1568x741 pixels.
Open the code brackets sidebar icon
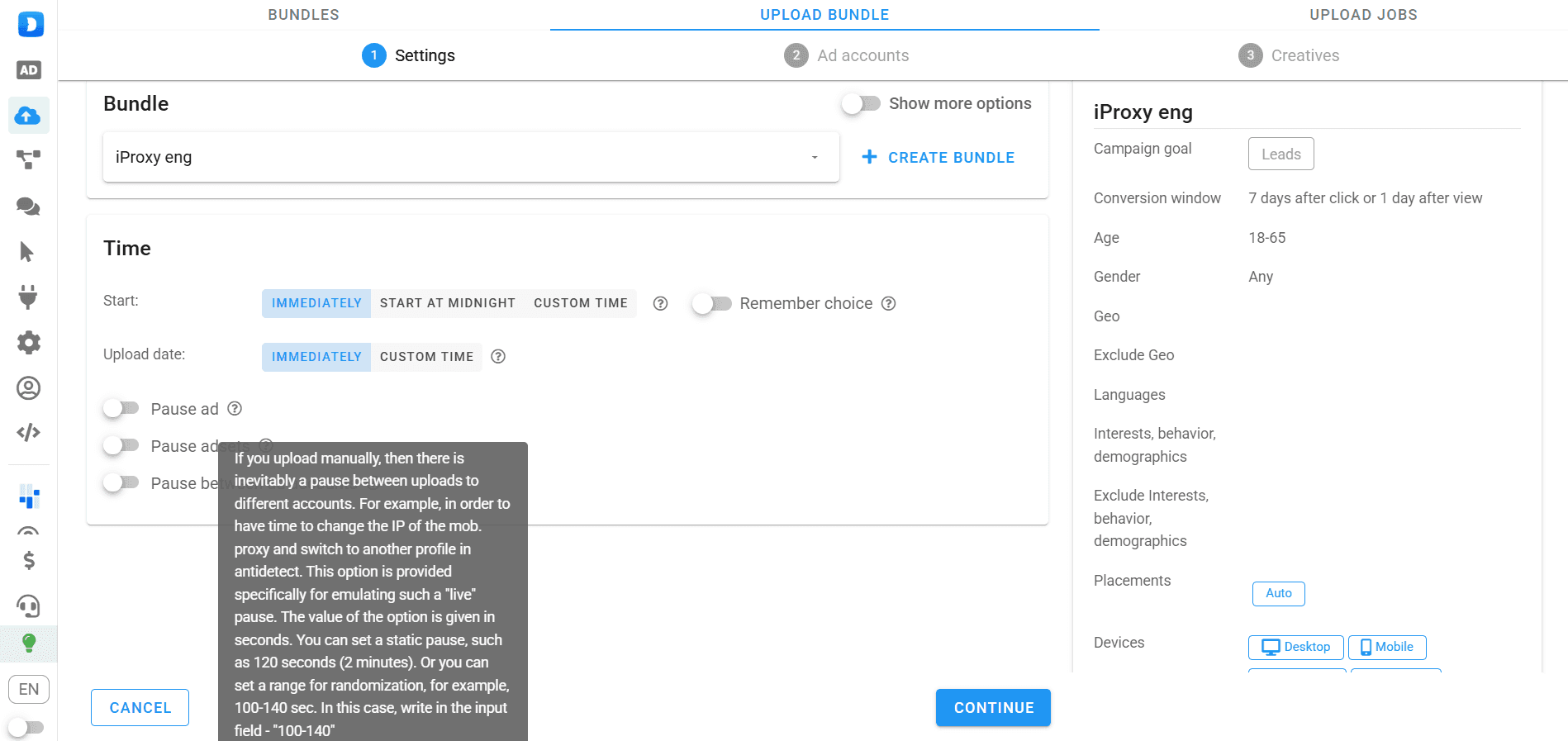pos(29,432)
